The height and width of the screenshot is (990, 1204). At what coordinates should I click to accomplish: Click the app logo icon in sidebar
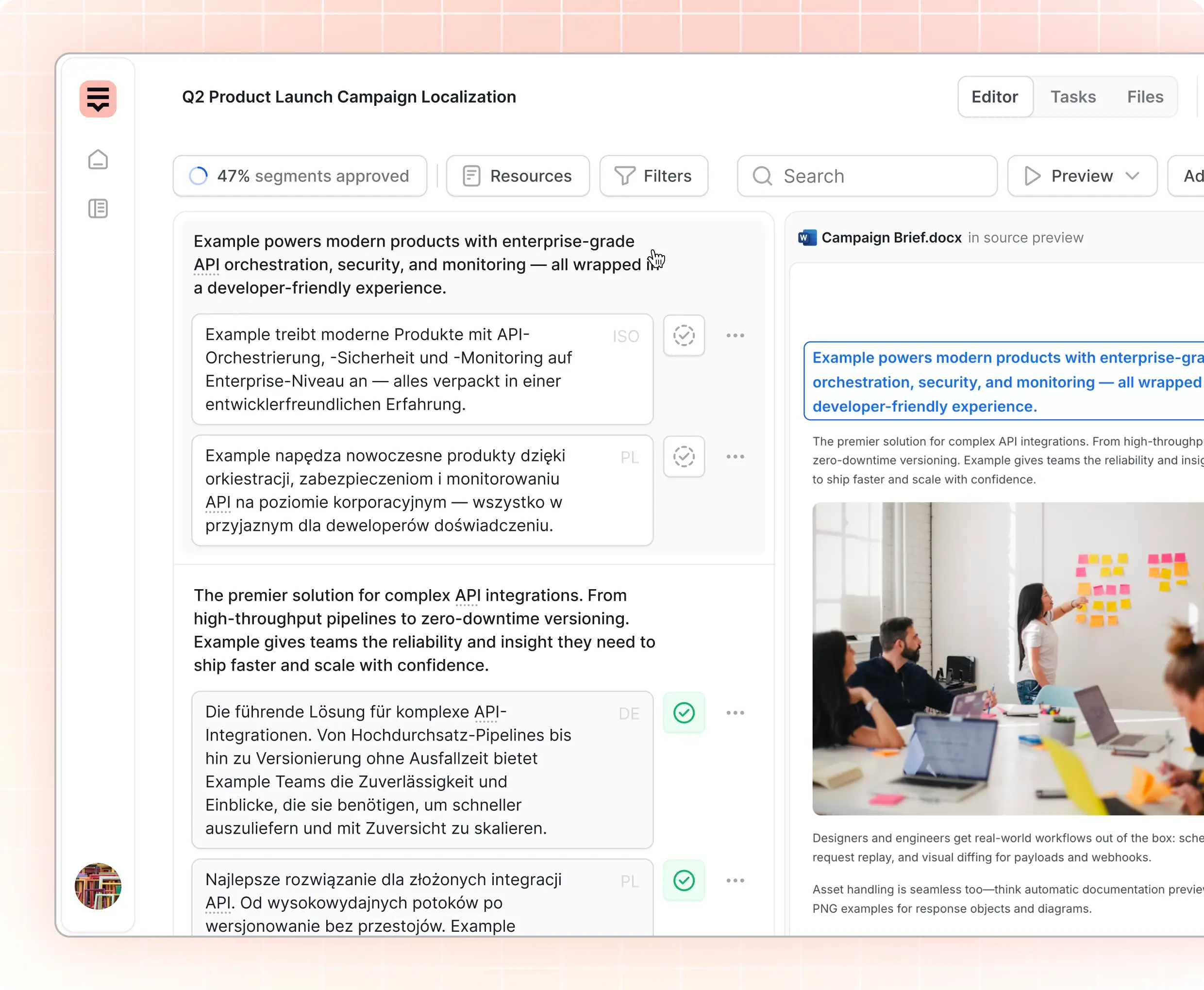(x=98, y=99)
